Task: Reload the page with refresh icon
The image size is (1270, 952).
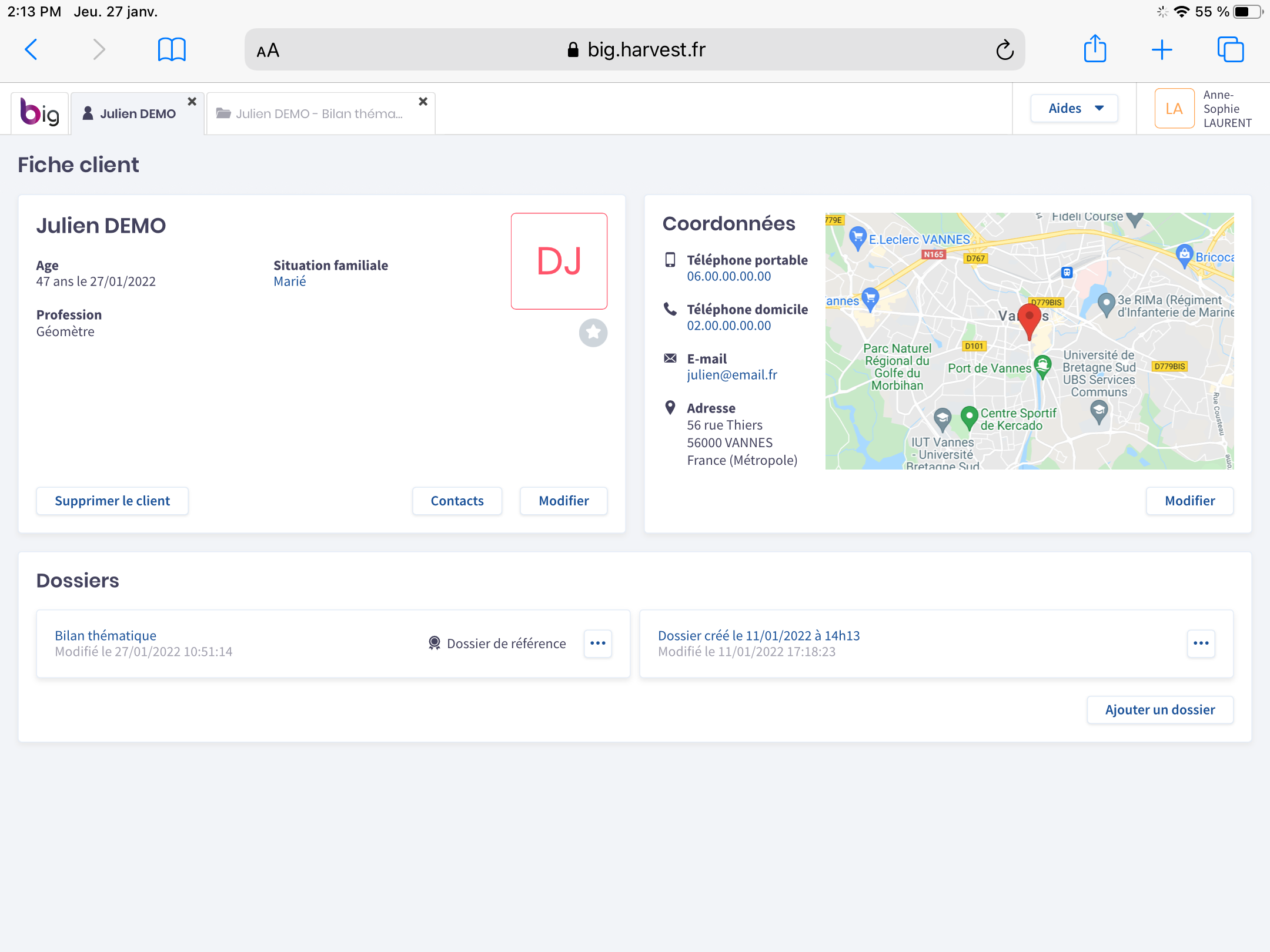Action: pyautogui.click(x=1005, y=50)
